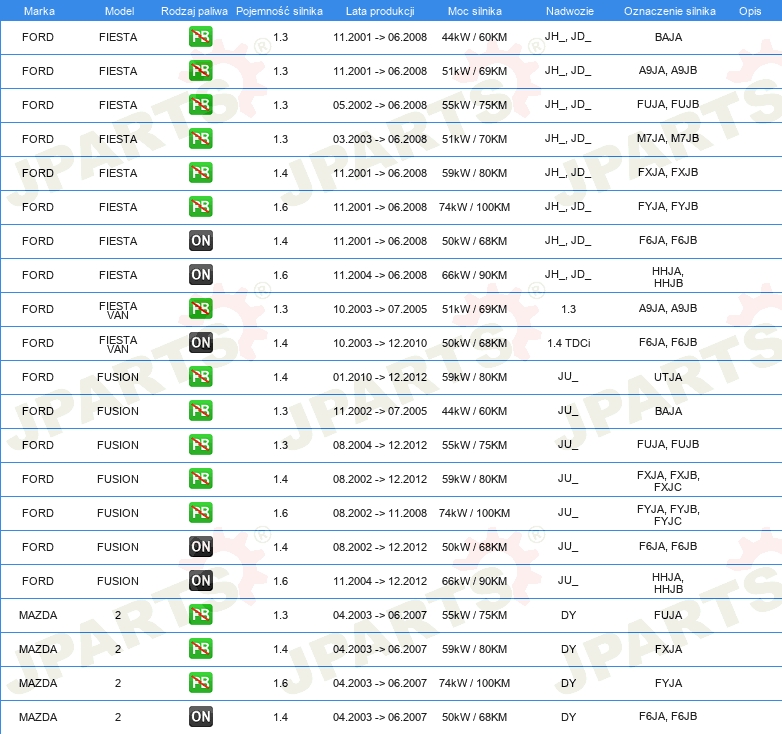Select date range 03.2003 -> 06.2008
782x734 pixels.
point(380,139)
